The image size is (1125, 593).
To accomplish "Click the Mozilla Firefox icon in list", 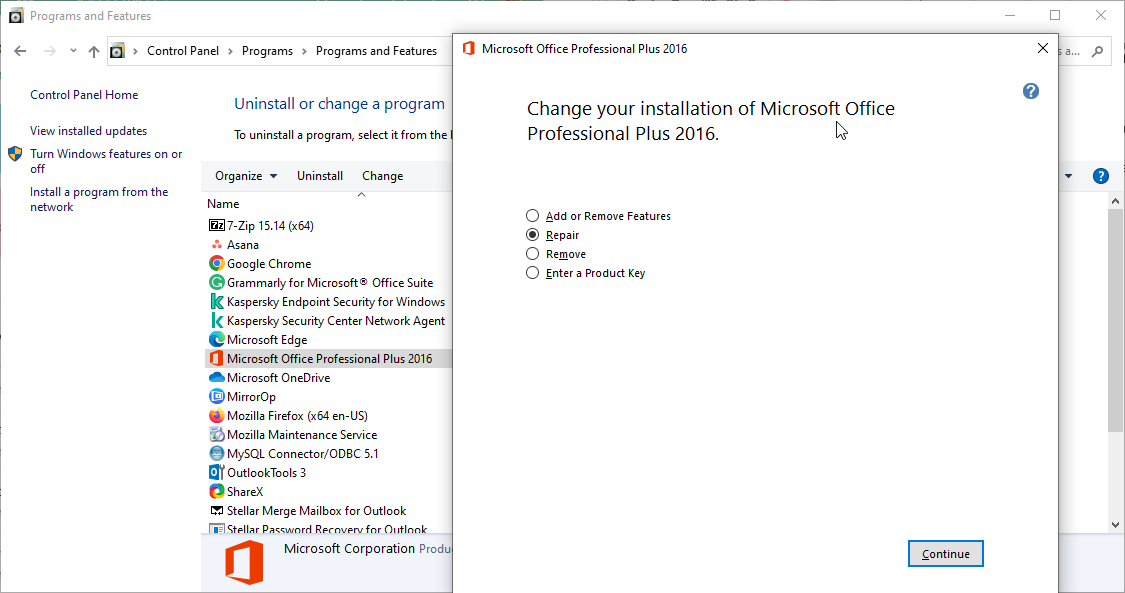I will (x=216, y=415).
